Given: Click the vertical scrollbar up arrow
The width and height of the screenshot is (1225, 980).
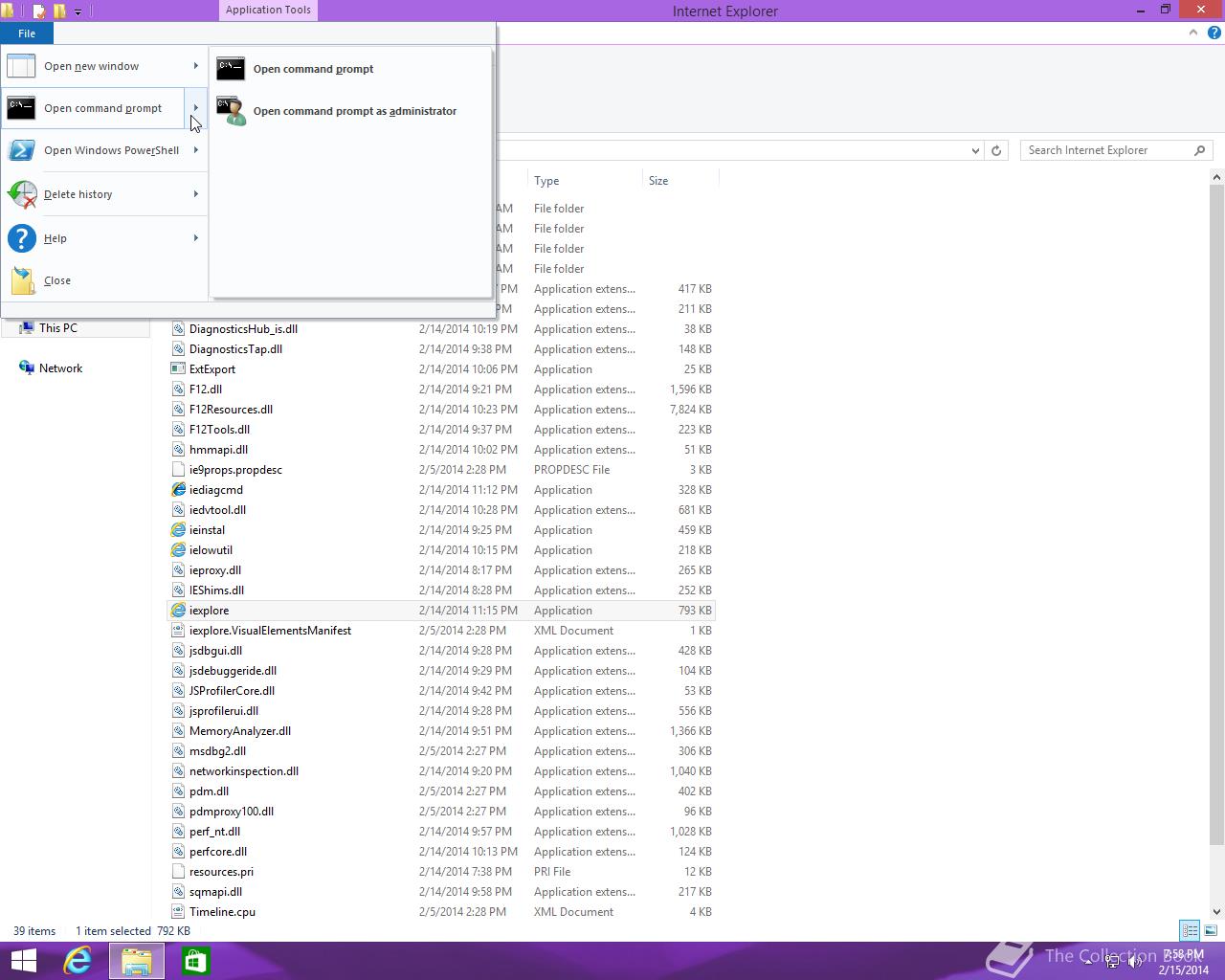Looking at the screenshot, I should tap(1217, 177).
